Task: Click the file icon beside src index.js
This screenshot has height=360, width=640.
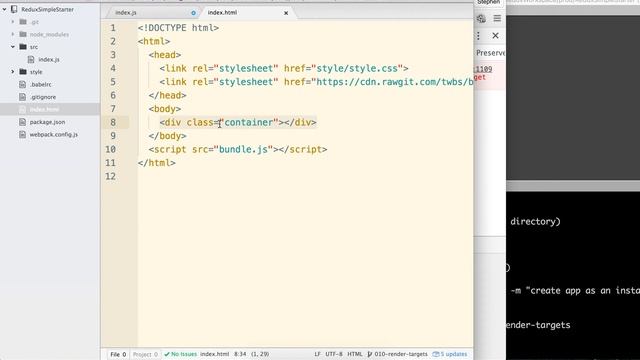Action: tap(31, 60)
